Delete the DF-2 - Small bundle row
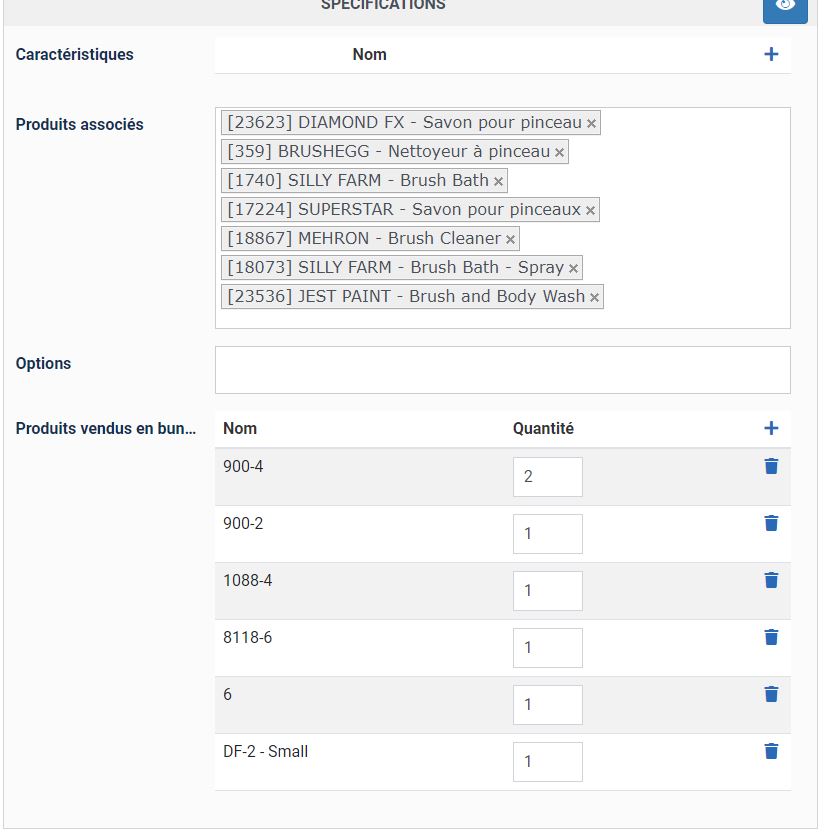824x836 pixels. [771, 752]
